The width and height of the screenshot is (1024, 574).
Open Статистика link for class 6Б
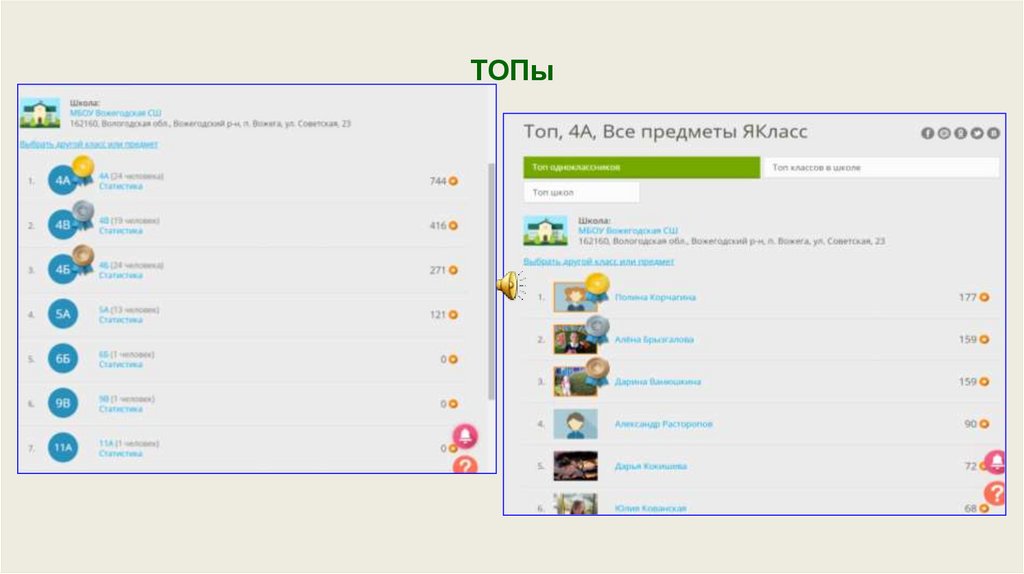click(120, 364)
